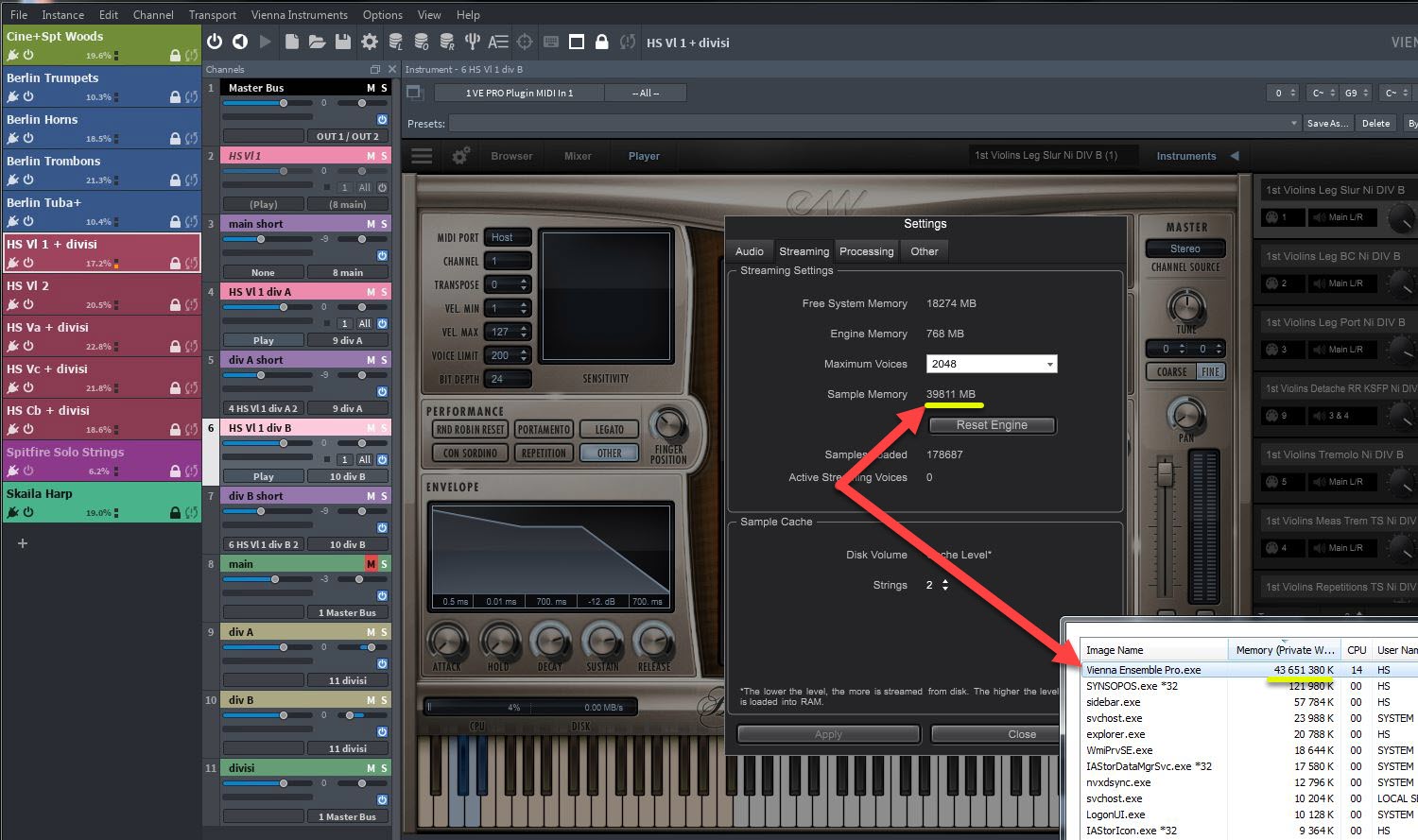Collapse the Instruments panel with the arrow
The height and width of the screenshot is (840, 1418).
(x=1234, y=156)
